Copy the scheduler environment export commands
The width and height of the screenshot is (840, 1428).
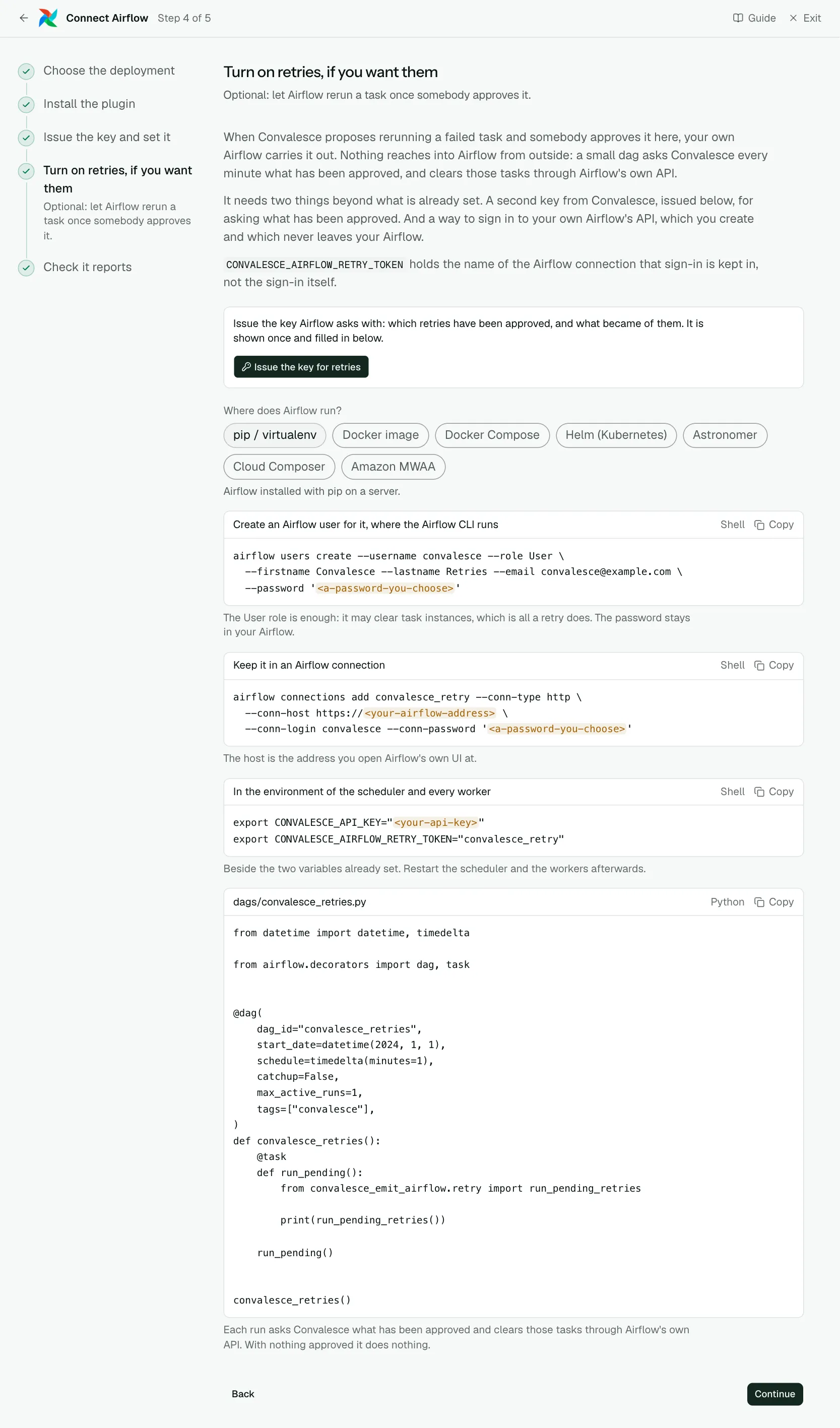(773, 792)
